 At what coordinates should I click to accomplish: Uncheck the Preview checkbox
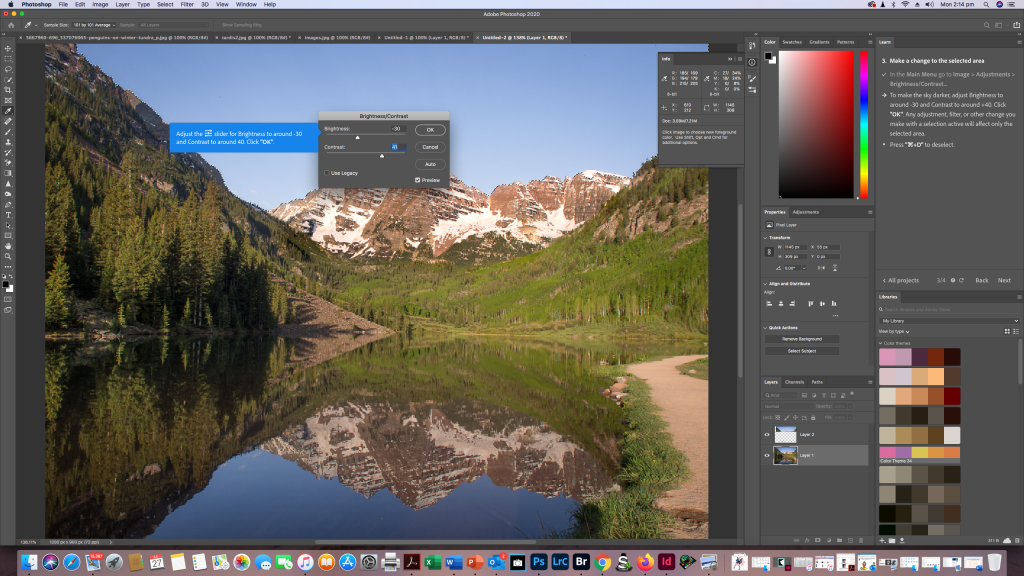pos(418,180)
